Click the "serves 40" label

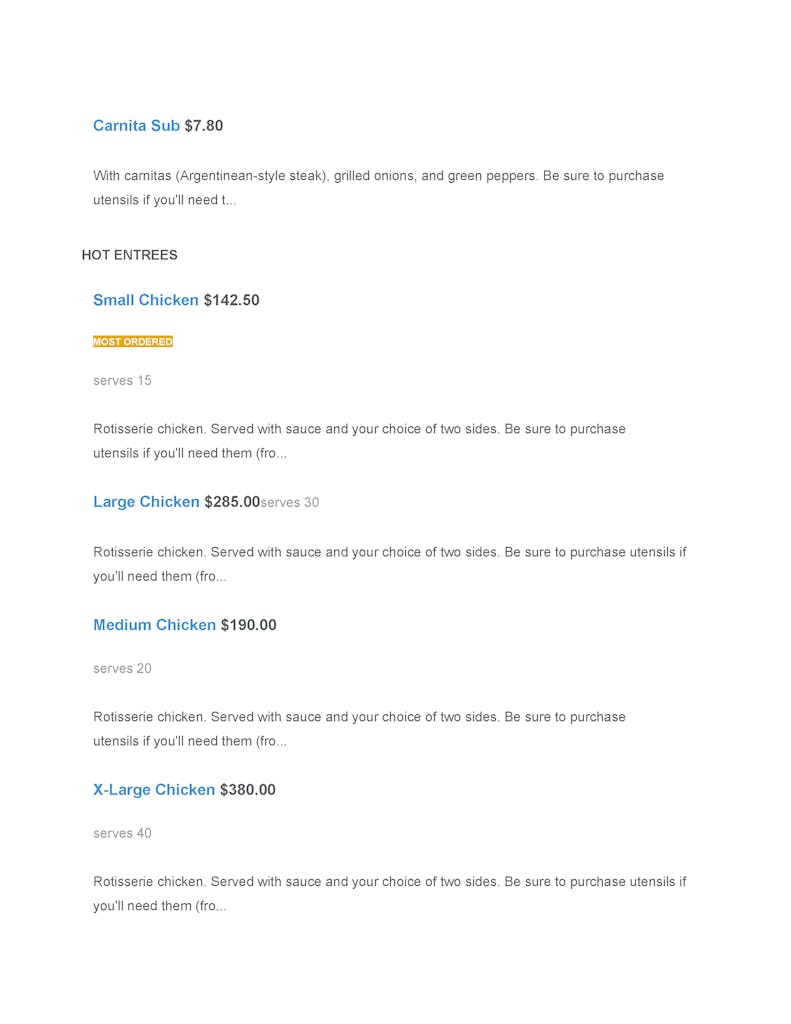pyautogui.click(x=122, y=834)
